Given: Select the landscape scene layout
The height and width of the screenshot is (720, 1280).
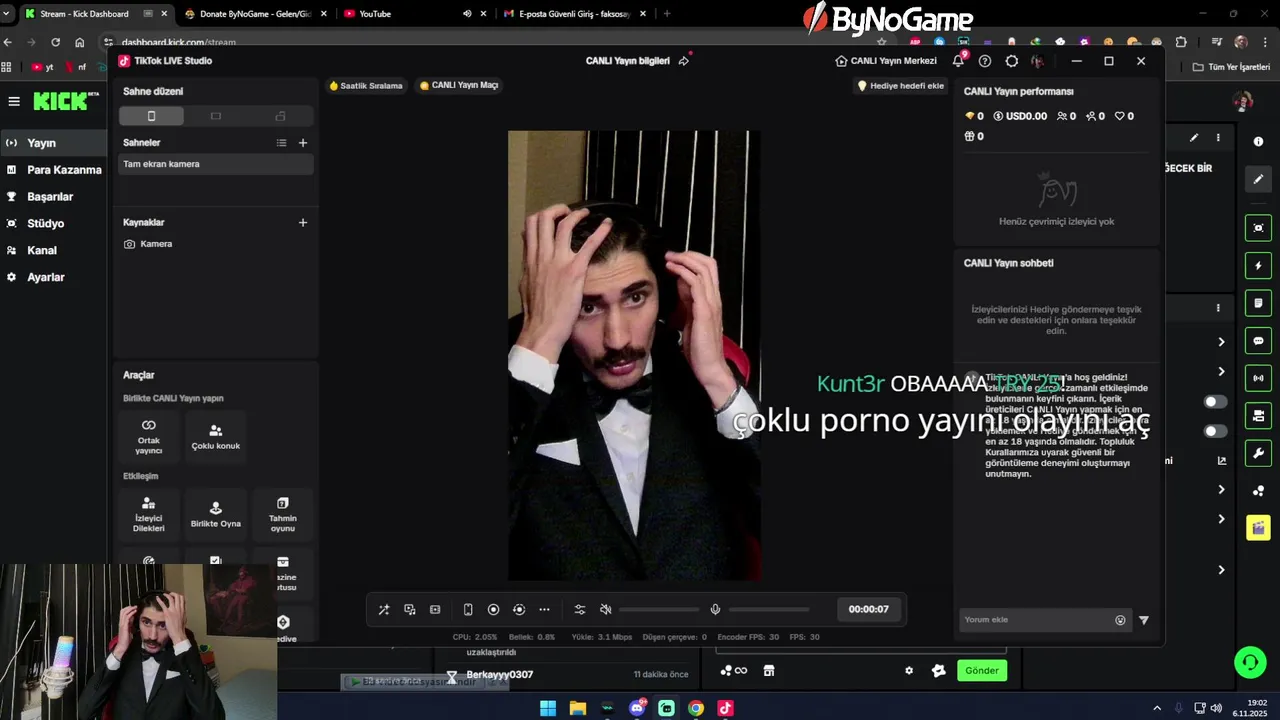Looking at the screenshot, I should point(216,116).
